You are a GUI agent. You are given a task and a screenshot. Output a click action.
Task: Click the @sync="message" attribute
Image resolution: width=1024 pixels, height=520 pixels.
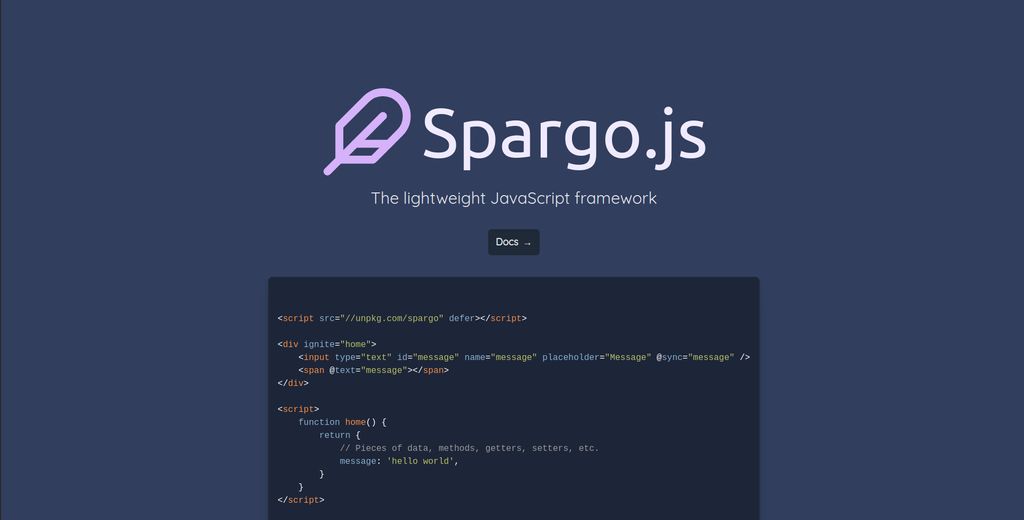[696, 357]
